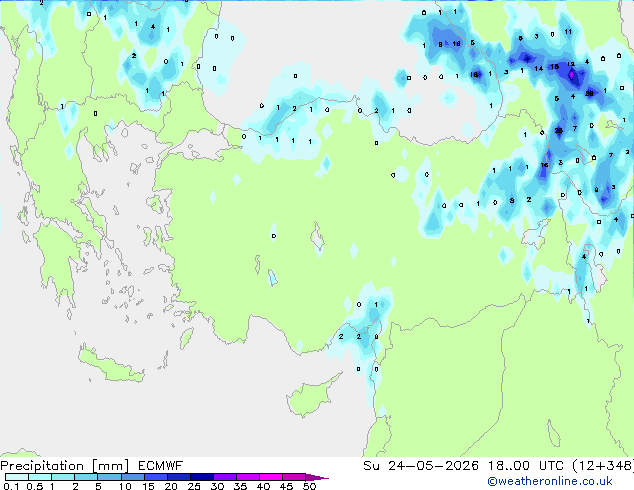Viewport: 634px width, 490px height.
Task: Pick the 1–2 mm legend swatch
Action: (x=63, y=477)
